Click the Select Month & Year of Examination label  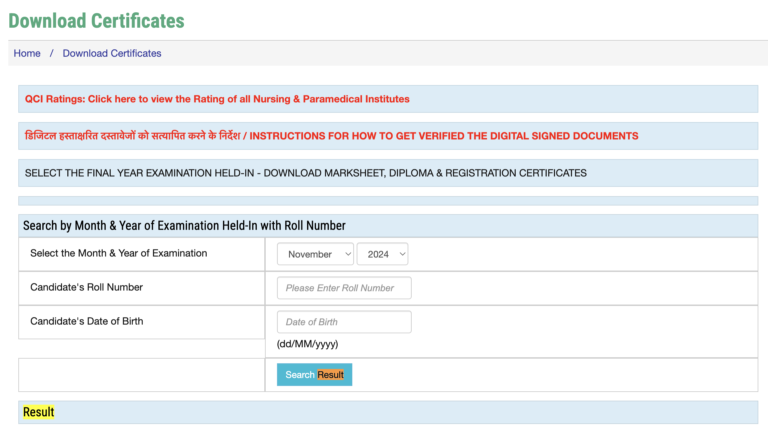click(118, 254)
